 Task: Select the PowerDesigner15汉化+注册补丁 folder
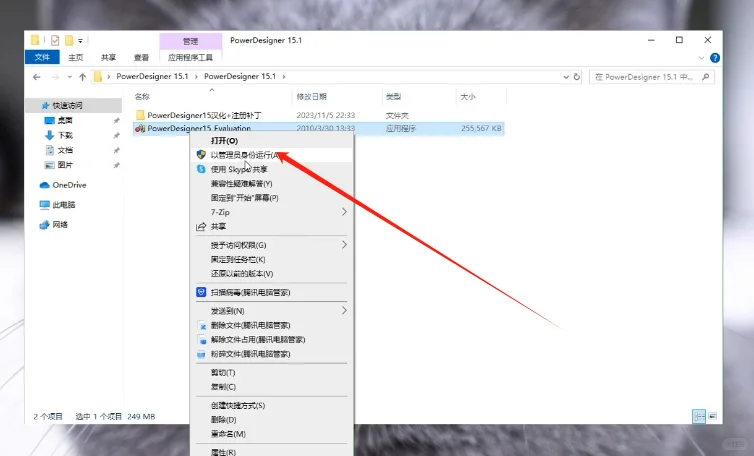tap(204, 115)
